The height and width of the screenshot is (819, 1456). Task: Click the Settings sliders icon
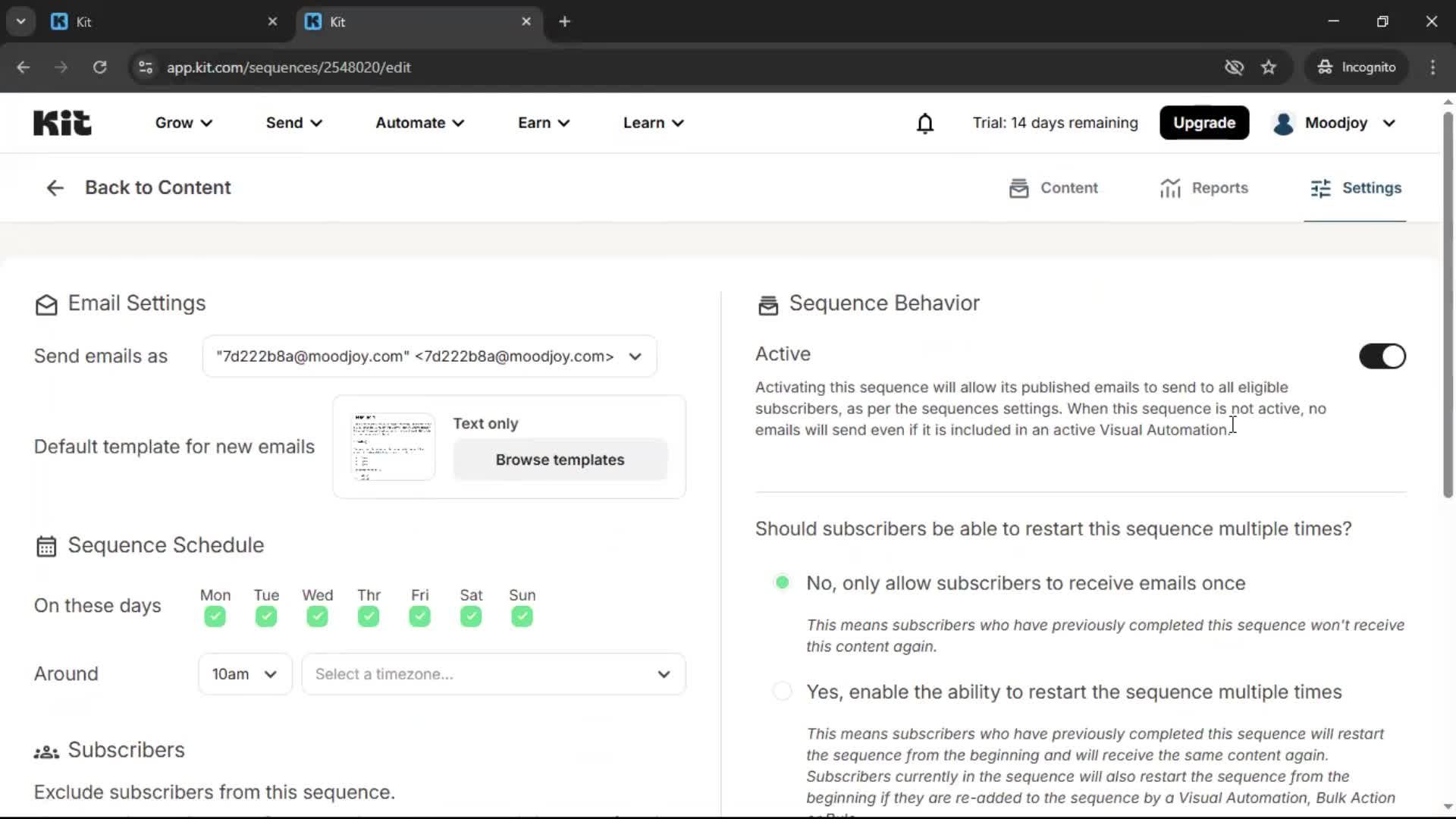pos(1322,188)
